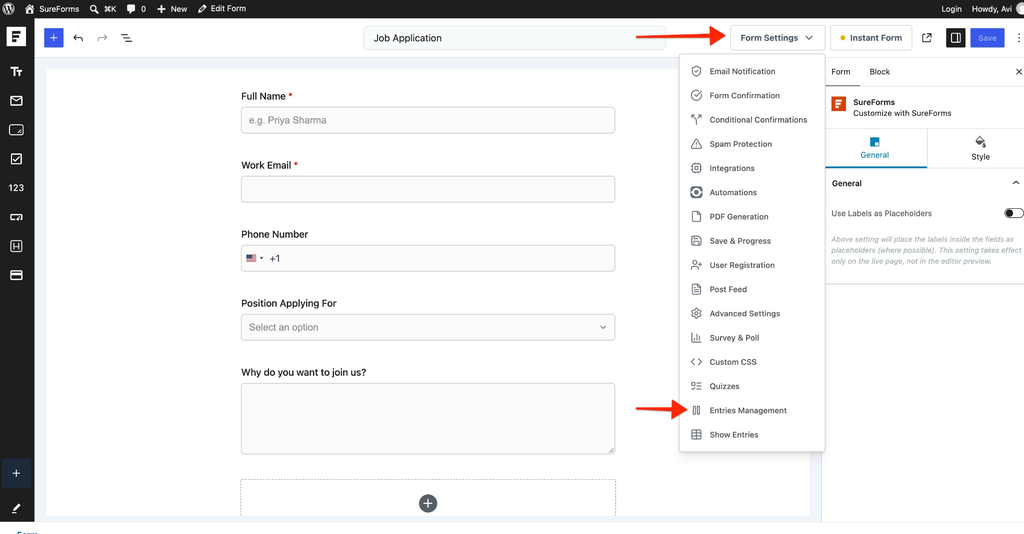Add a dropdown field from sidebar
The width and height of the screenshot is (1024, 534).
point(16,217)
